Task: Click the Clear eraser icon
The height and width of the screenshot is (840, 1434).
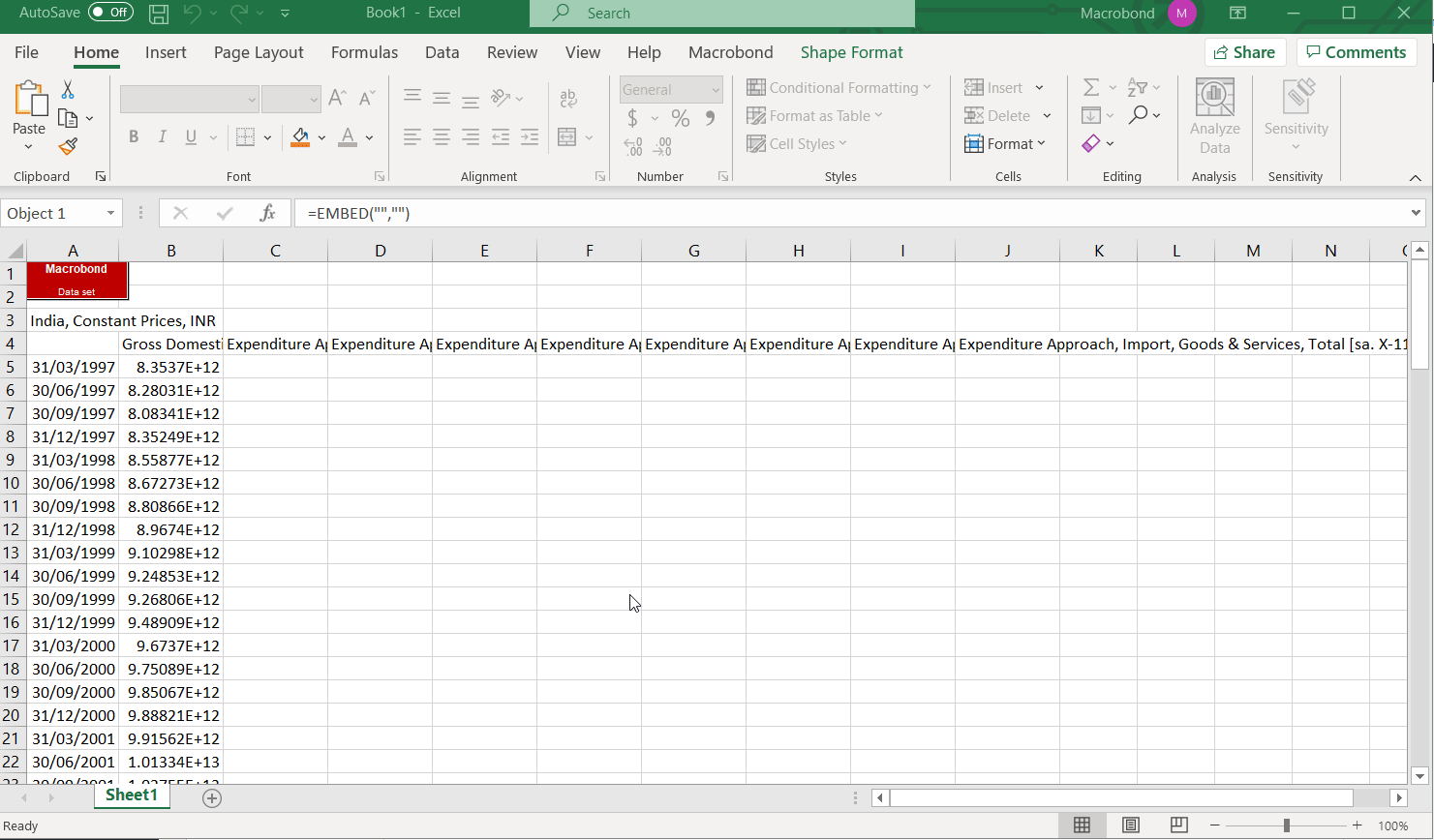Action: pos(1091,143)
